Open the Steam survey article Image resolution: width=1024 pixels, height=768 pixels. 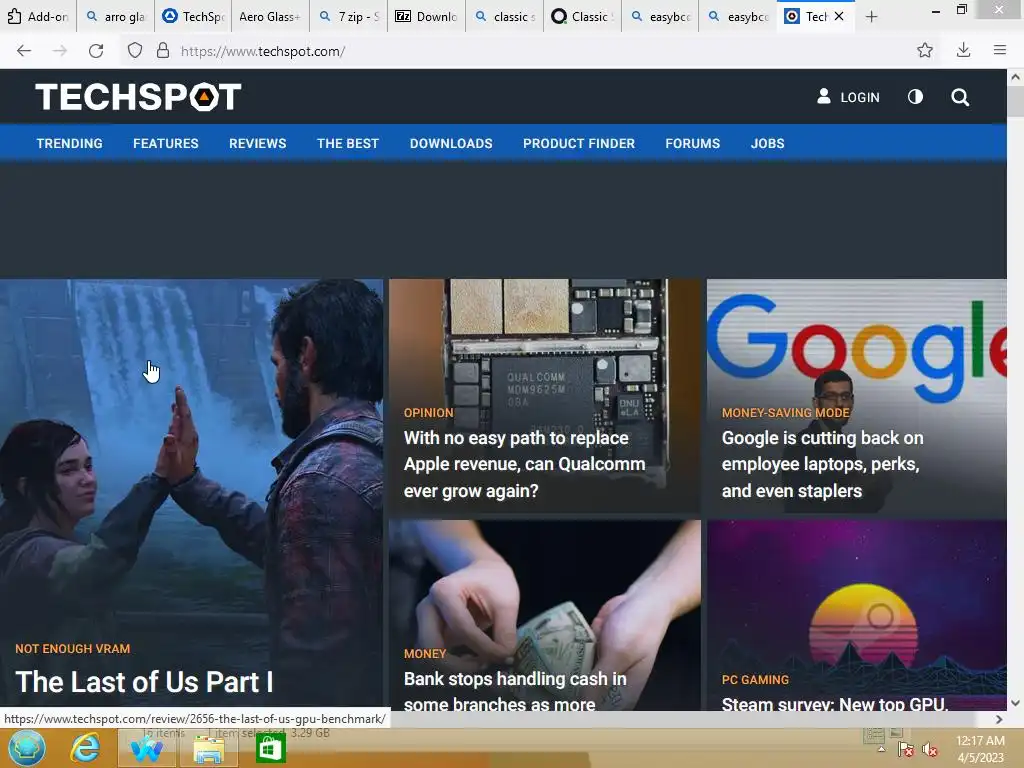pos(835,703)
